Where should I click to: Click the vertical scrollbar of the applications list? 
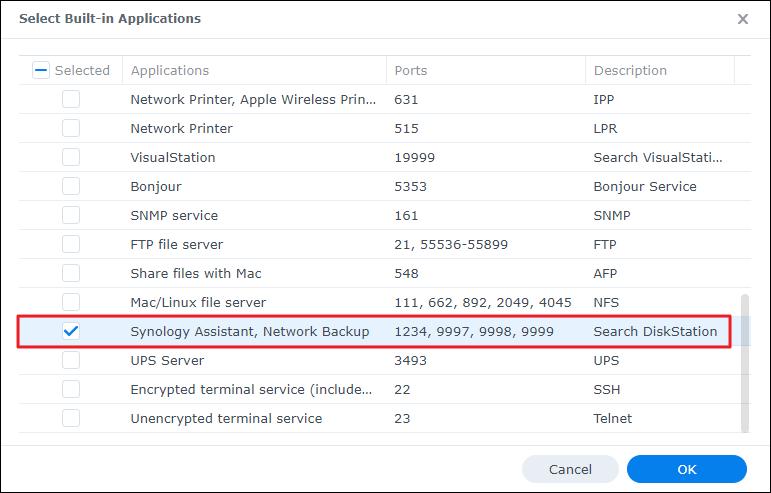point(744,364)
